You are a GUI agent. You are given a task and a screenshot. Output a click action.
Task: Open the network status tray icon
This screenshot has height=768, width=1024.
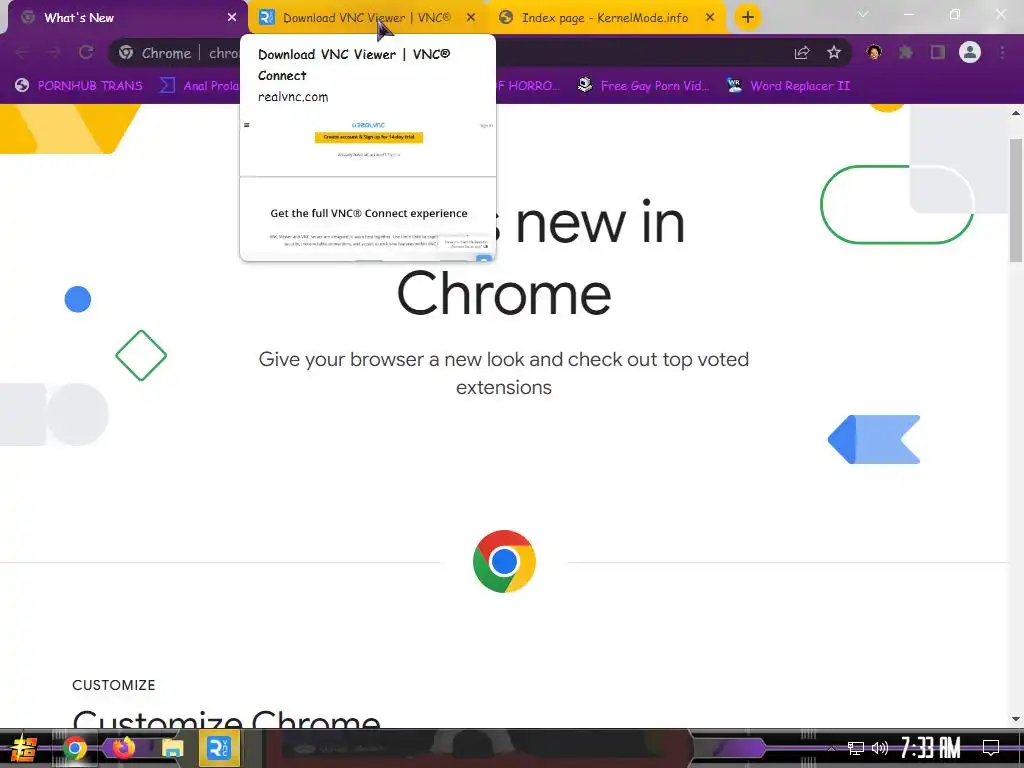856,748
